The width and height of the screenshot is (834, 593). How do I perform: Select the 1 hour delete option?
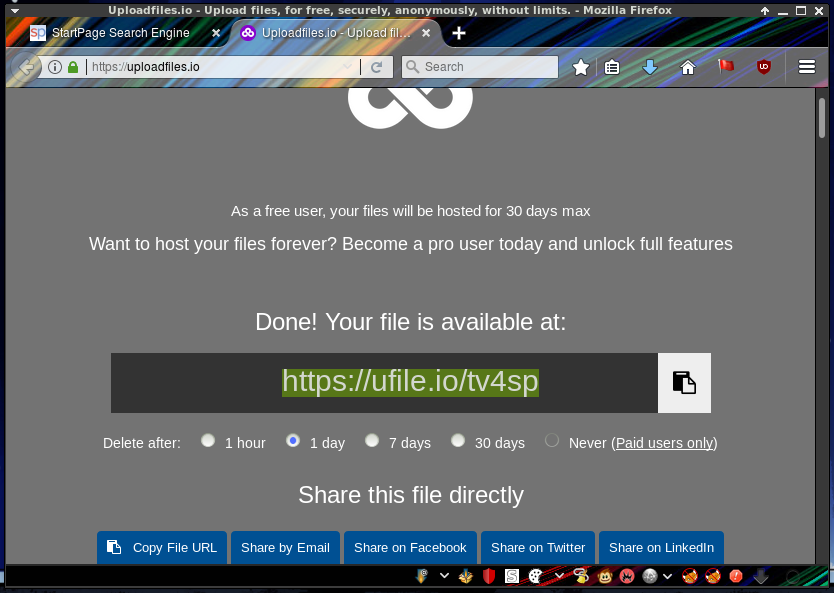click(x=208, y=440)
